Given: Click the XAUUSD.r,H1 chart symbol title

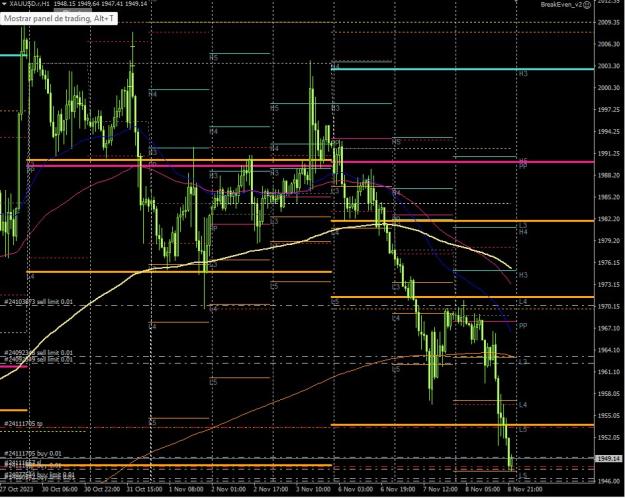Looking at the screenshot, I should (x=29, y=3).
